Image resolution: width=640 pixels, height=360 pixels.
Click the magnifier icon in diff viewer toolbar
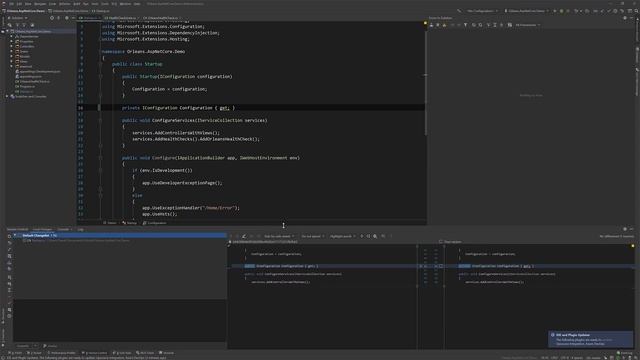click(375, 236)
